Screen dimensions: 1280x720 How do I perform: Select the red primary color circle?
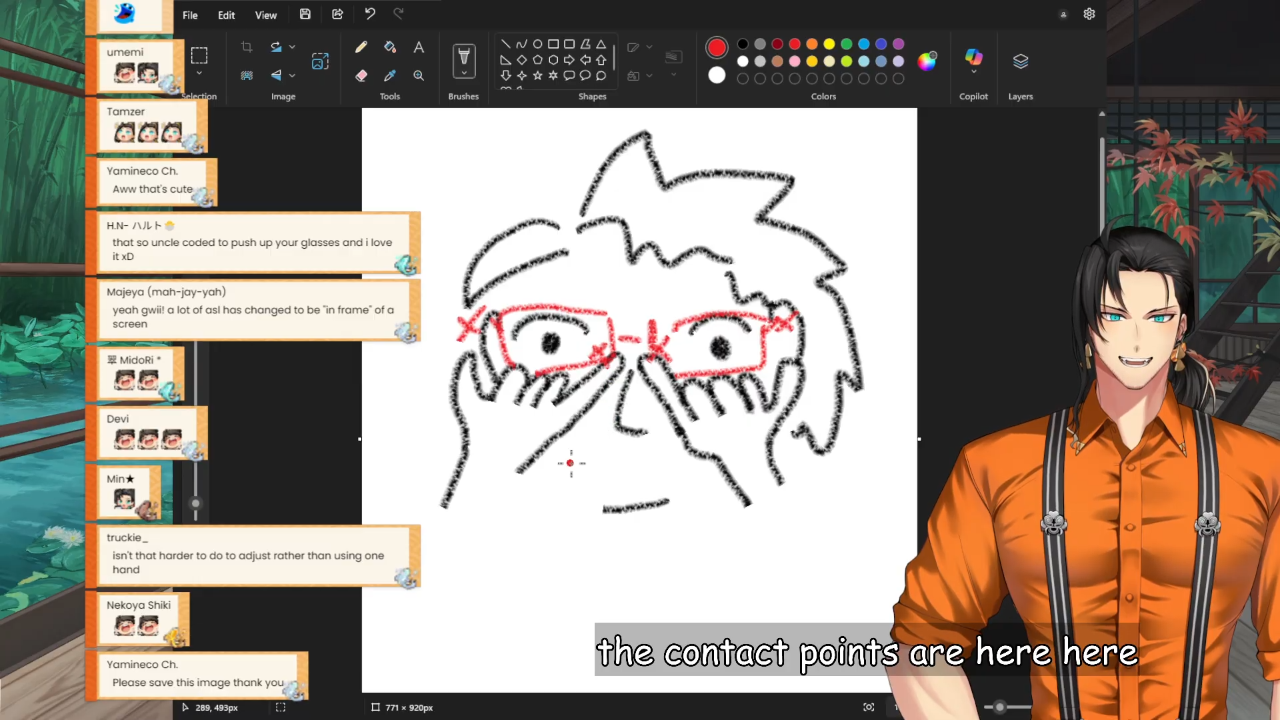717,48
